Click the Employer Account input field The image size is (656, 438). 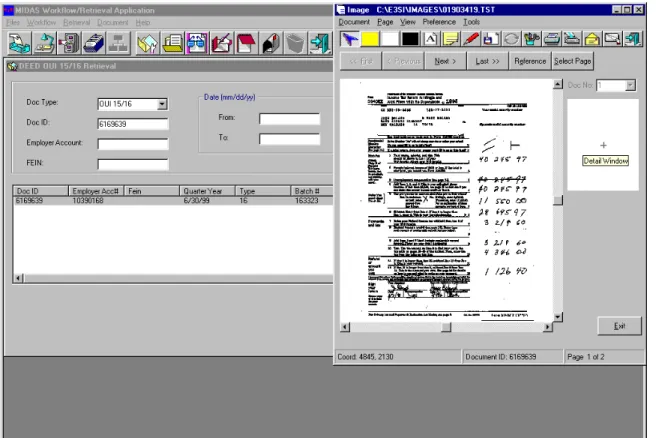click(x=133, y=144)
